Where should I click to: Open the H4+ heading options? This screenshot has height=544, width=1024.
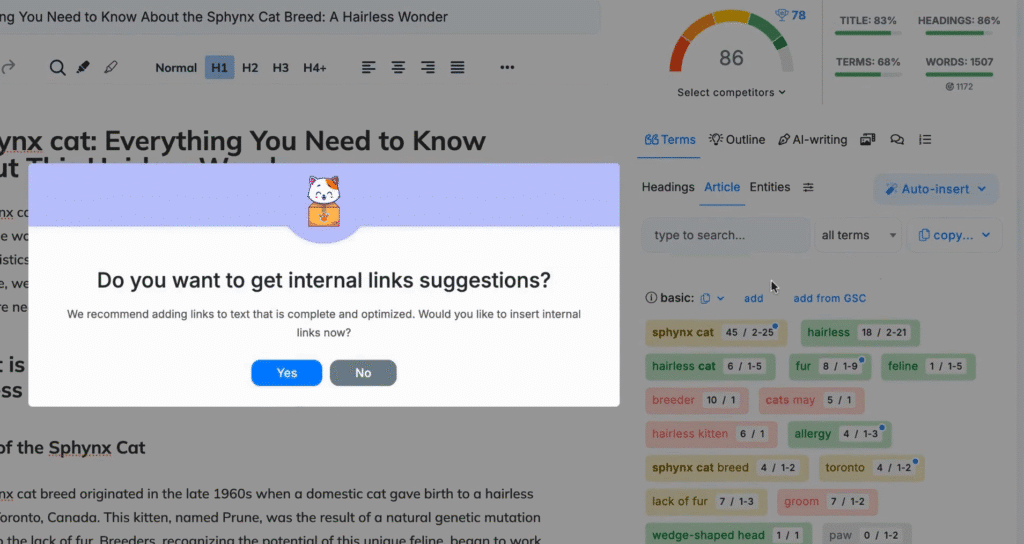pyautogui.click(x=314, y=68)
